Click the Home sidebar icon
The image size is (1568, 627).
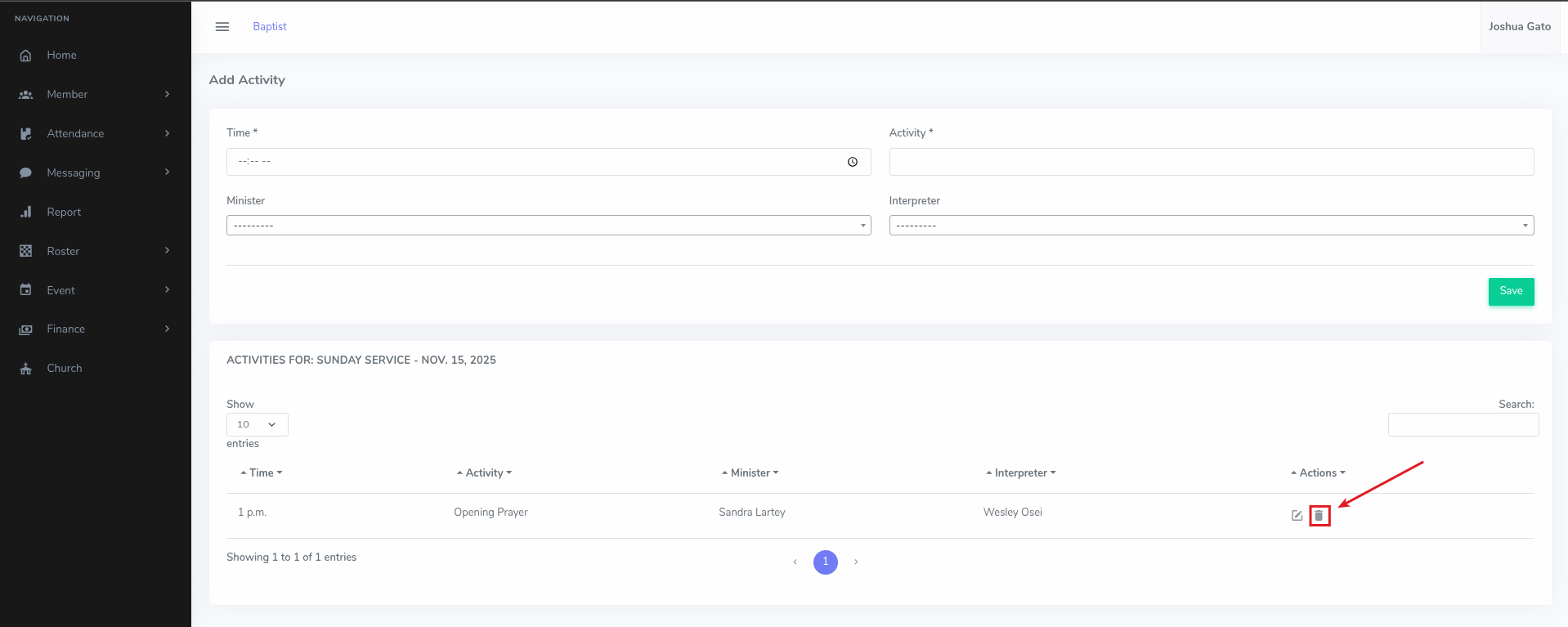[26, 56]
